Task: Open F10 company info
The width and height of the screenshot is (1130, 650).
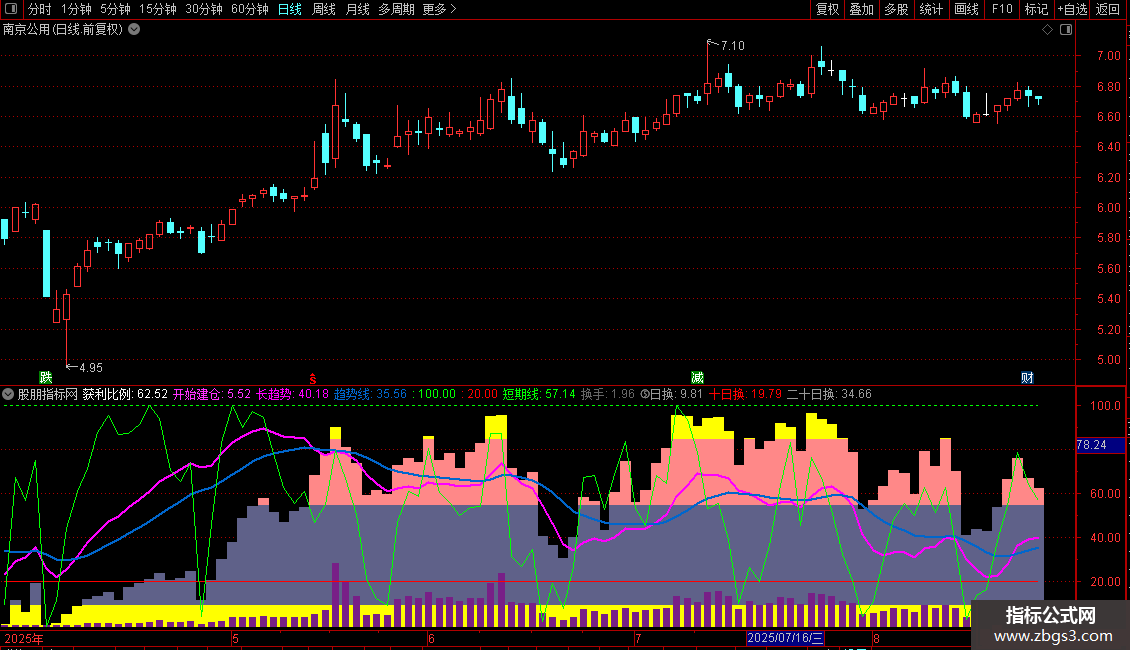Action: pyautogui.click(x=1002, y=9)
